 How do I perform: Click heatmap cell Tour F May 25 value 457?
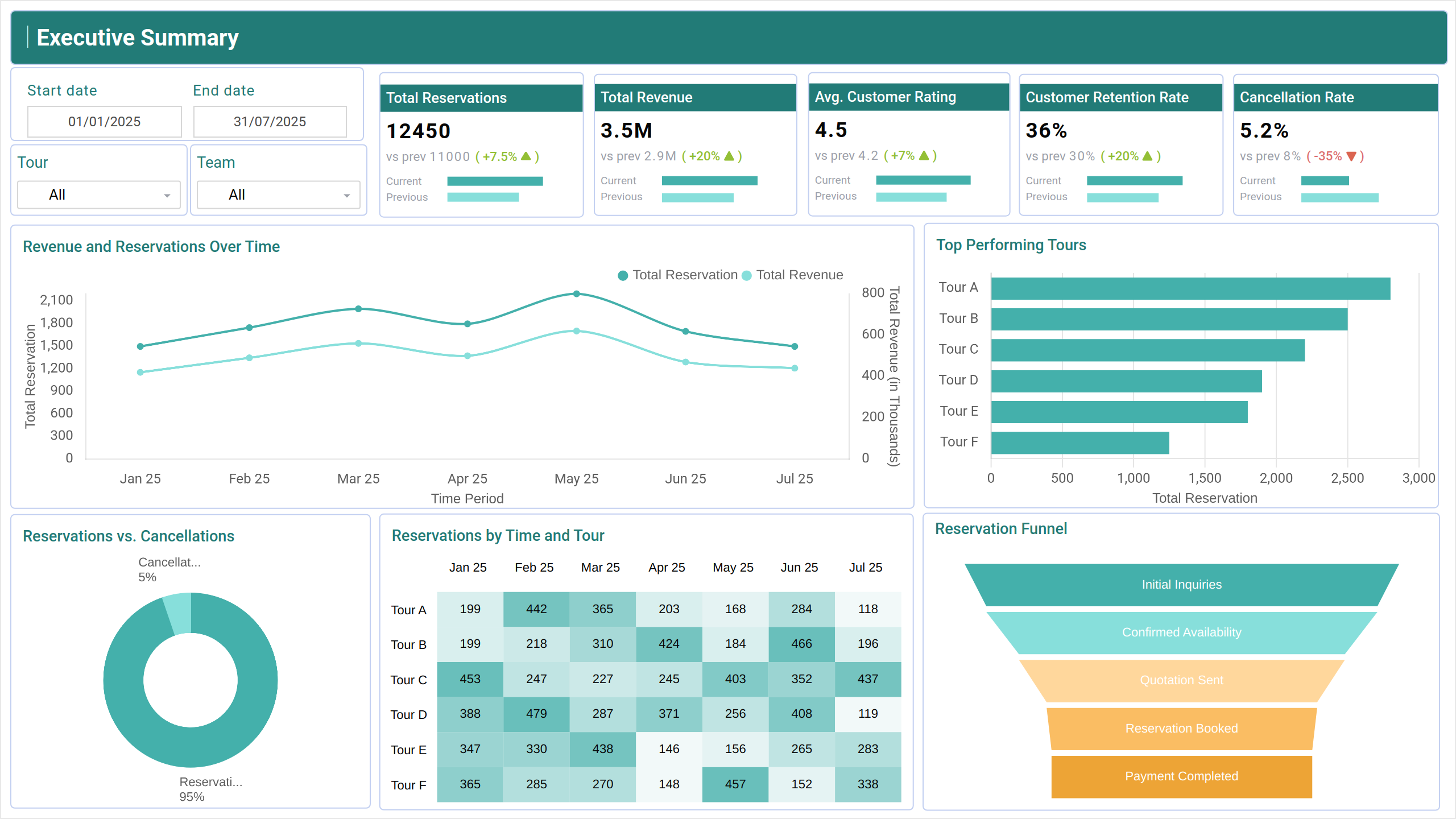tap(735, 784)
